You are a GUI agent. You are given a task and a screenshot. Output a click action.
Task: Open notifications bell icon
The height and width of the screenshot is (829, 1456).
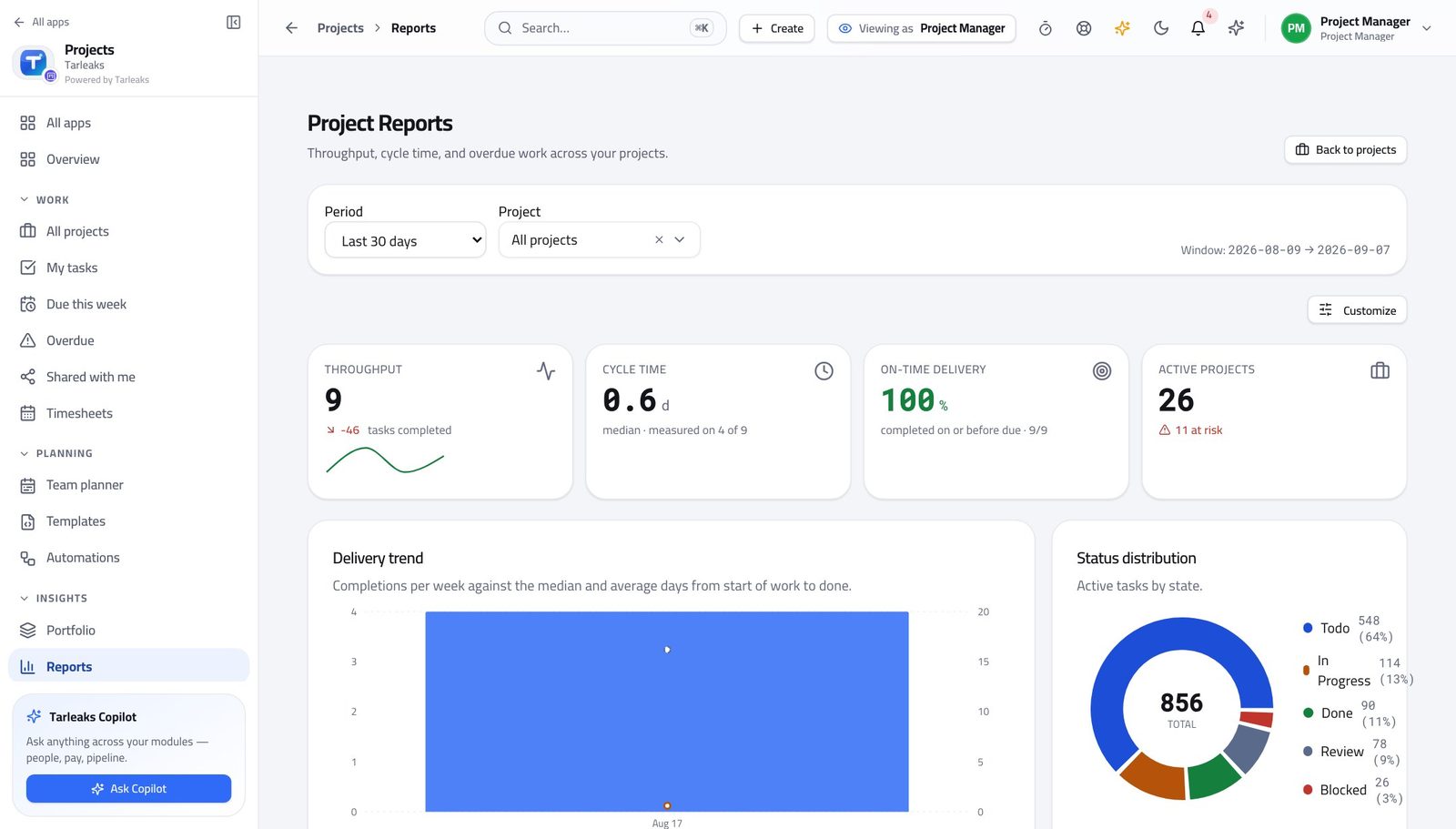pos(1198,28)
